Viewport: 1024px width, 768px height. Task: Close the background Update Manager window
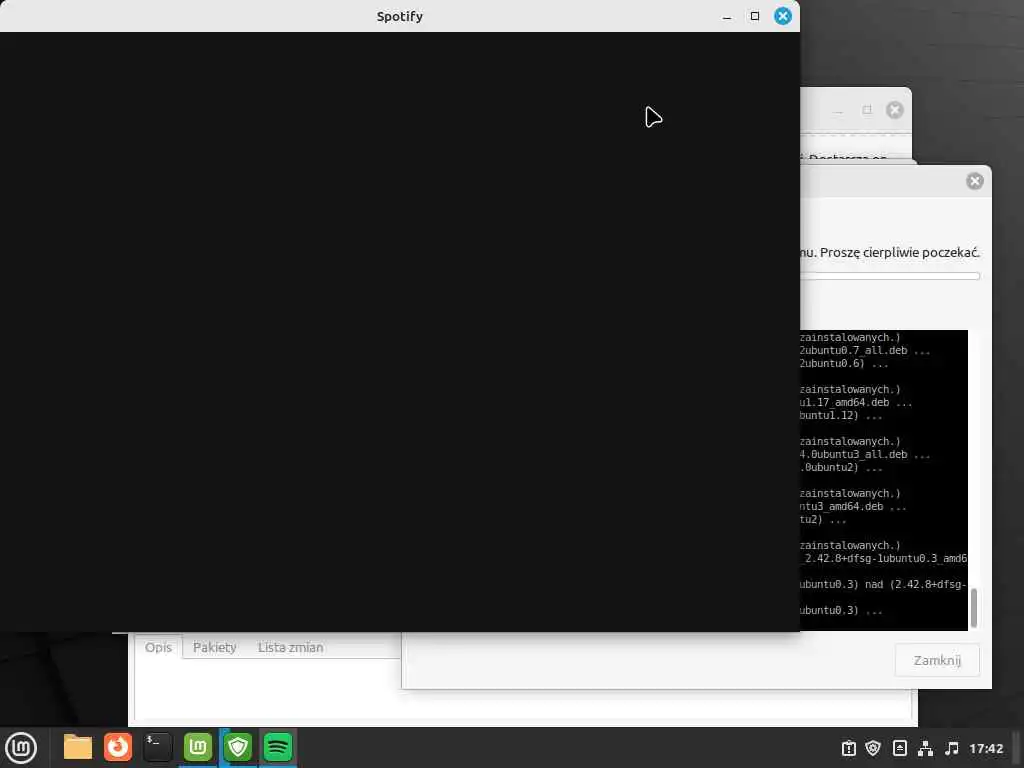click(895, 110)
